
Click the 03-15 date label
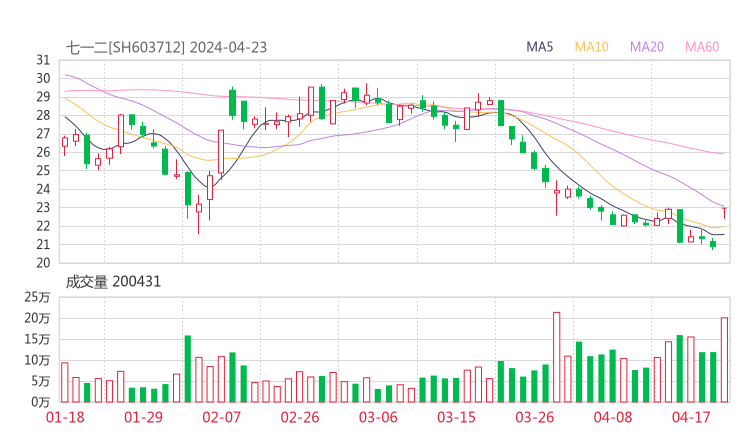(x=456, y=417)
